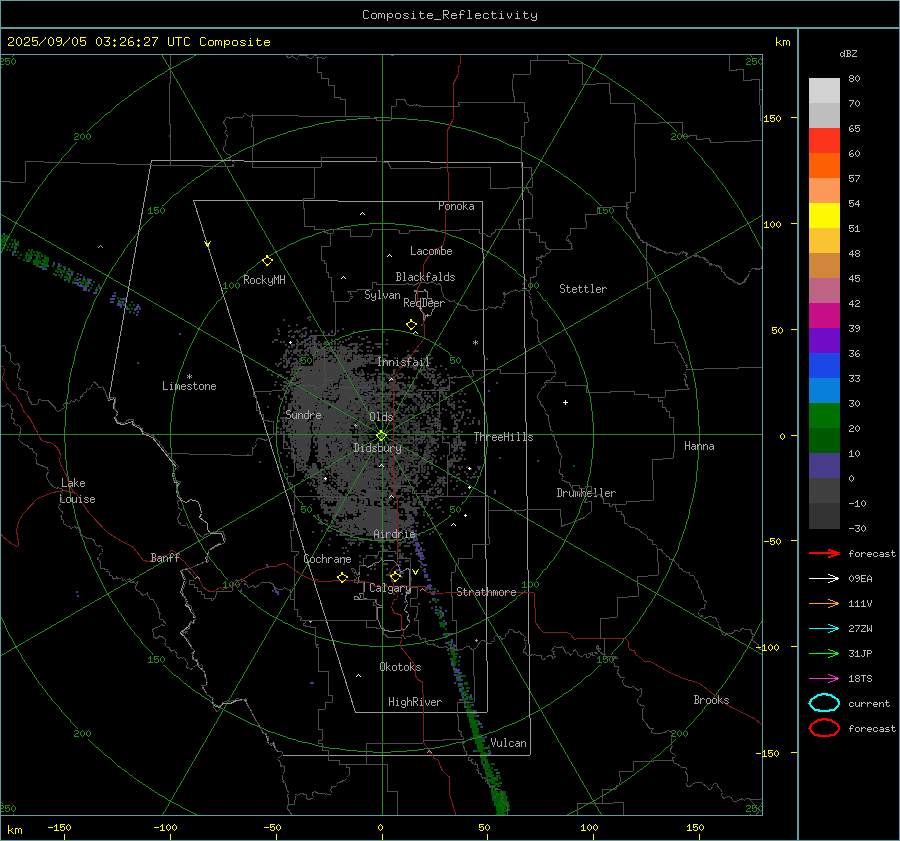Click the white plus marker west of Hanna
This screenshot has width=900, height=841.
pyautogui.click(x=565, y=402)
